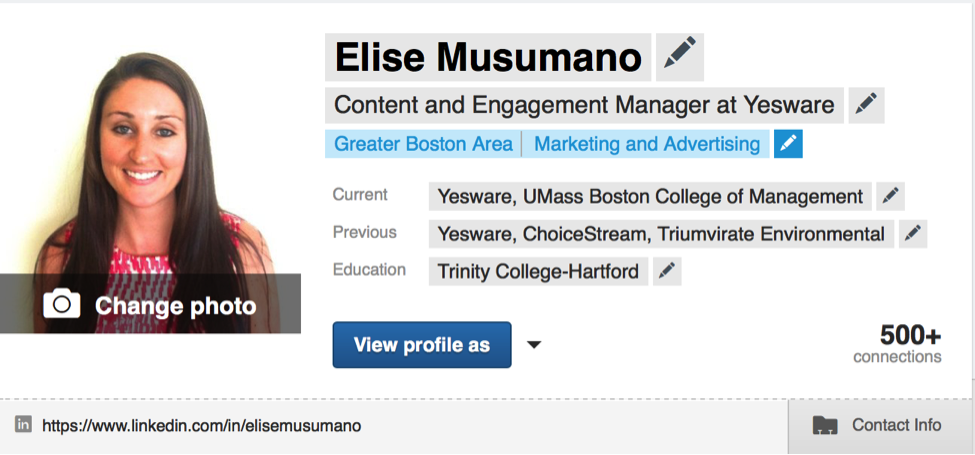
Task: Select the Content and Engagement Manager headline
Action: 585,105
